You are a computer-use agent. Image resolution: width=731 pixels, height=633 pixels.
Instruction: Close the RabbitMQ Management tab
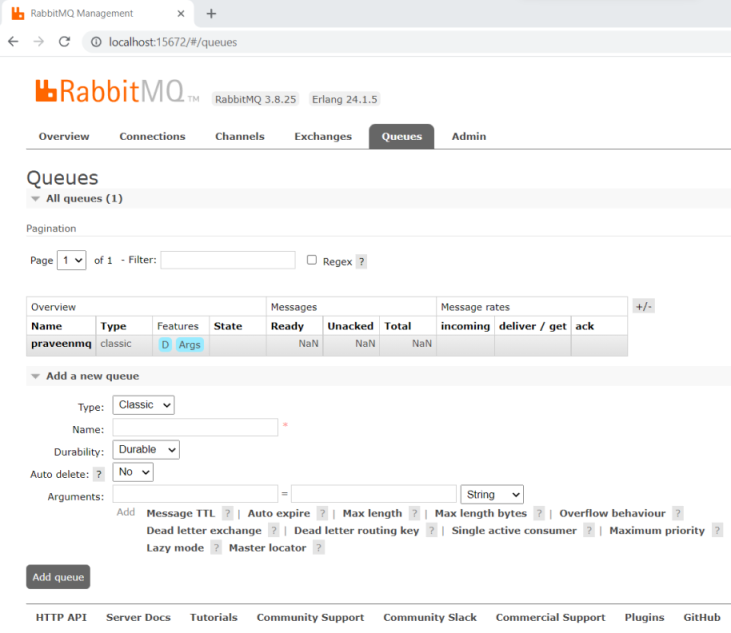[181, 14]
